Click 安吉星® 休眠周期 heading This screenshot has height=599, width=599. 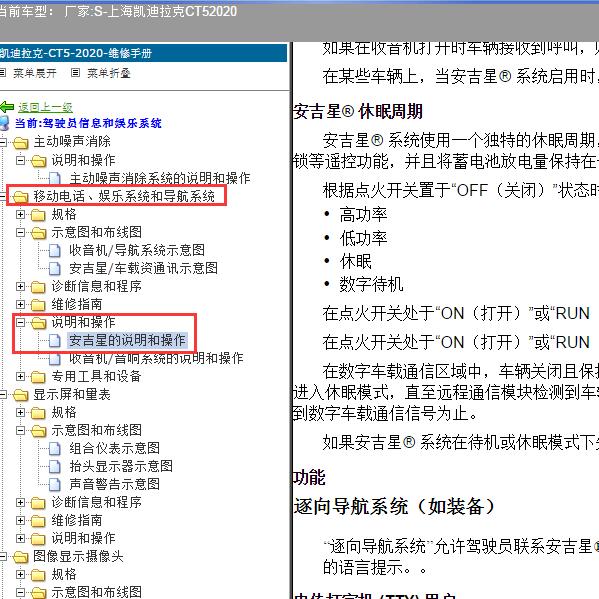[358, 112]
